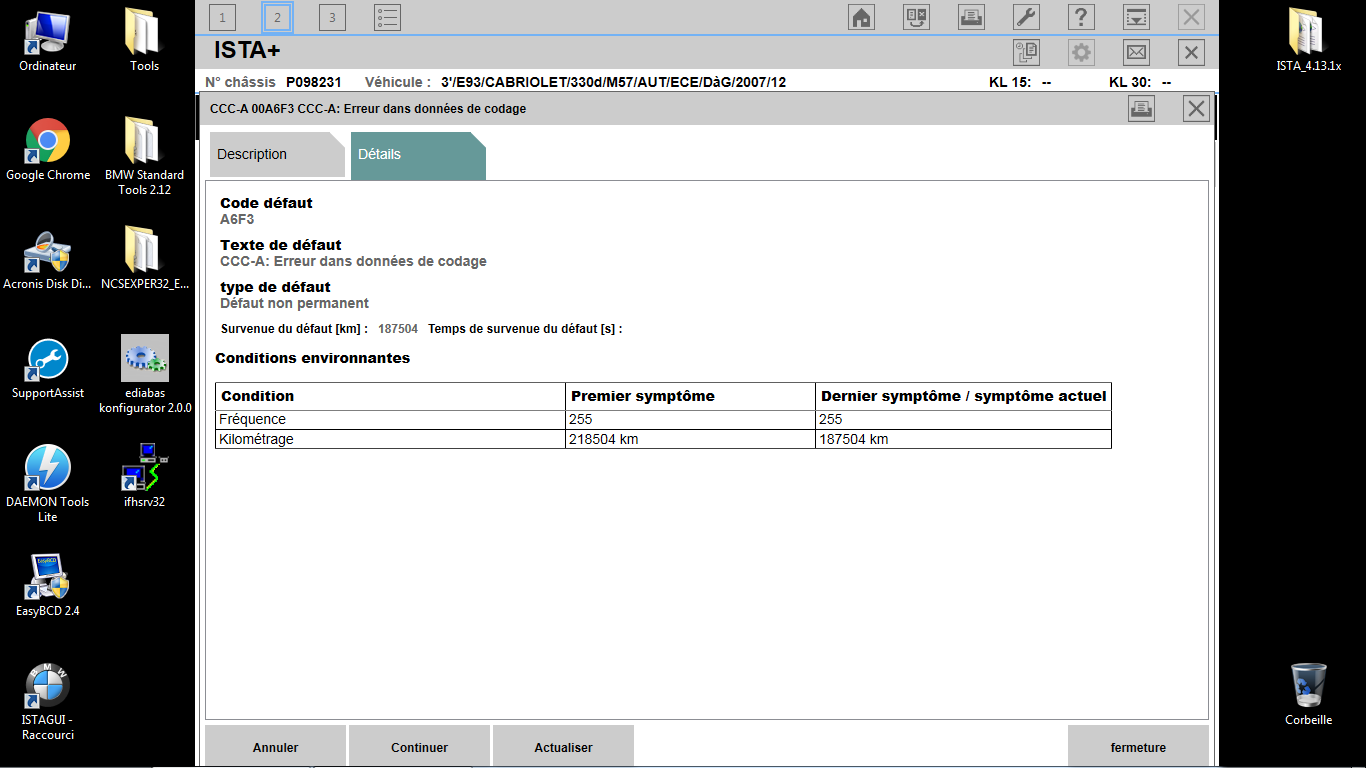The width and height of the screenshot is (1366, 768).
Task: Click the settings gear icon
Action: pos(1081,53)
